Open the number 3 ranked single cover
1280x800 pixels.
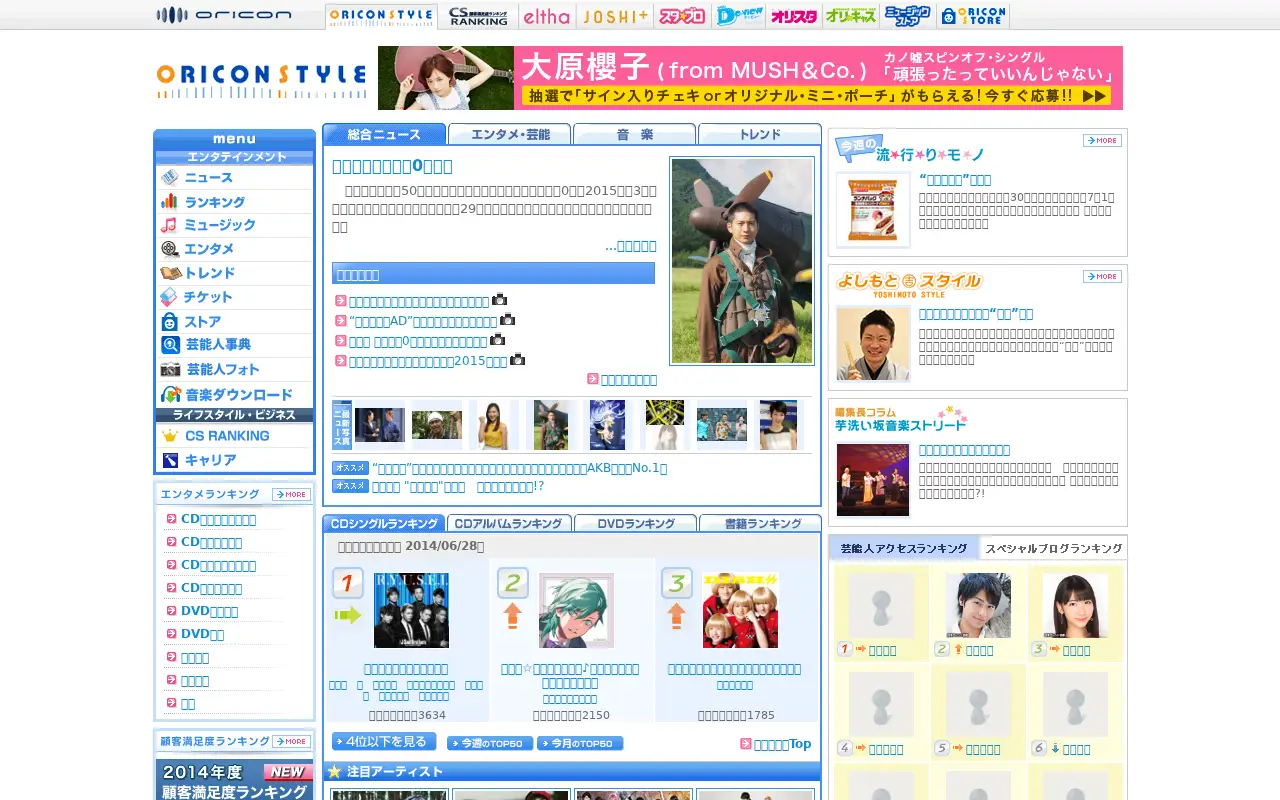pos(740,611)
